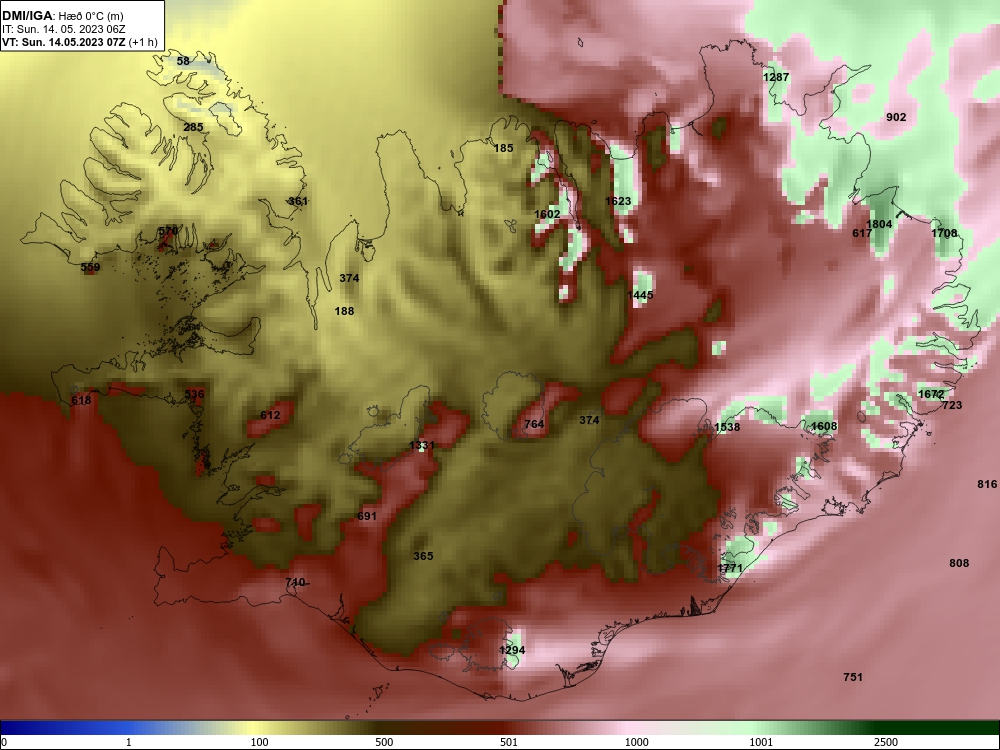
Task: Click the '0' tick on the colour scale
Action: tap(4, 742)
